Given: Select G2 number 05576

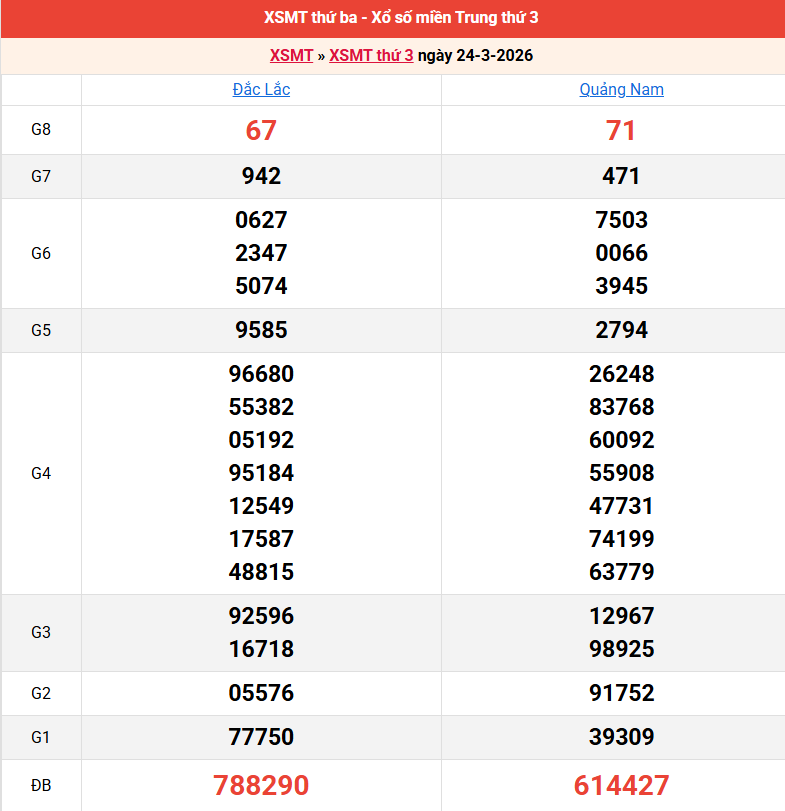Looking at the screenshot, I should point(261,693).
